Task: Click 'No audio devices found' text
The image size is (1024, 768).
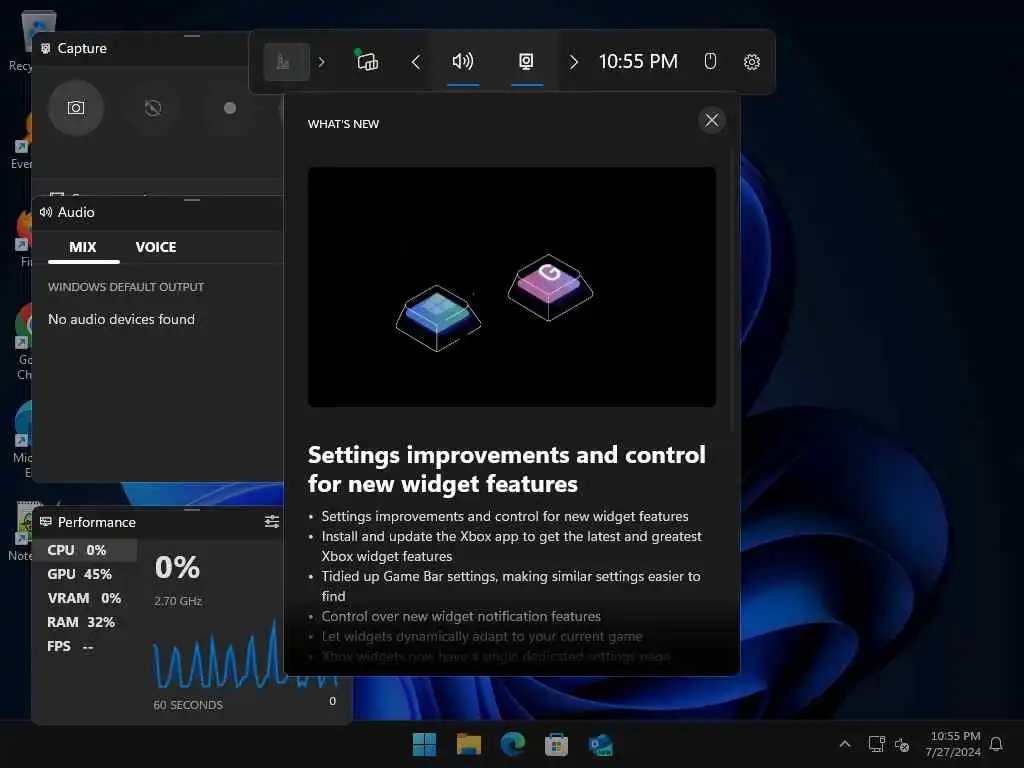Action: click(121, 319)
